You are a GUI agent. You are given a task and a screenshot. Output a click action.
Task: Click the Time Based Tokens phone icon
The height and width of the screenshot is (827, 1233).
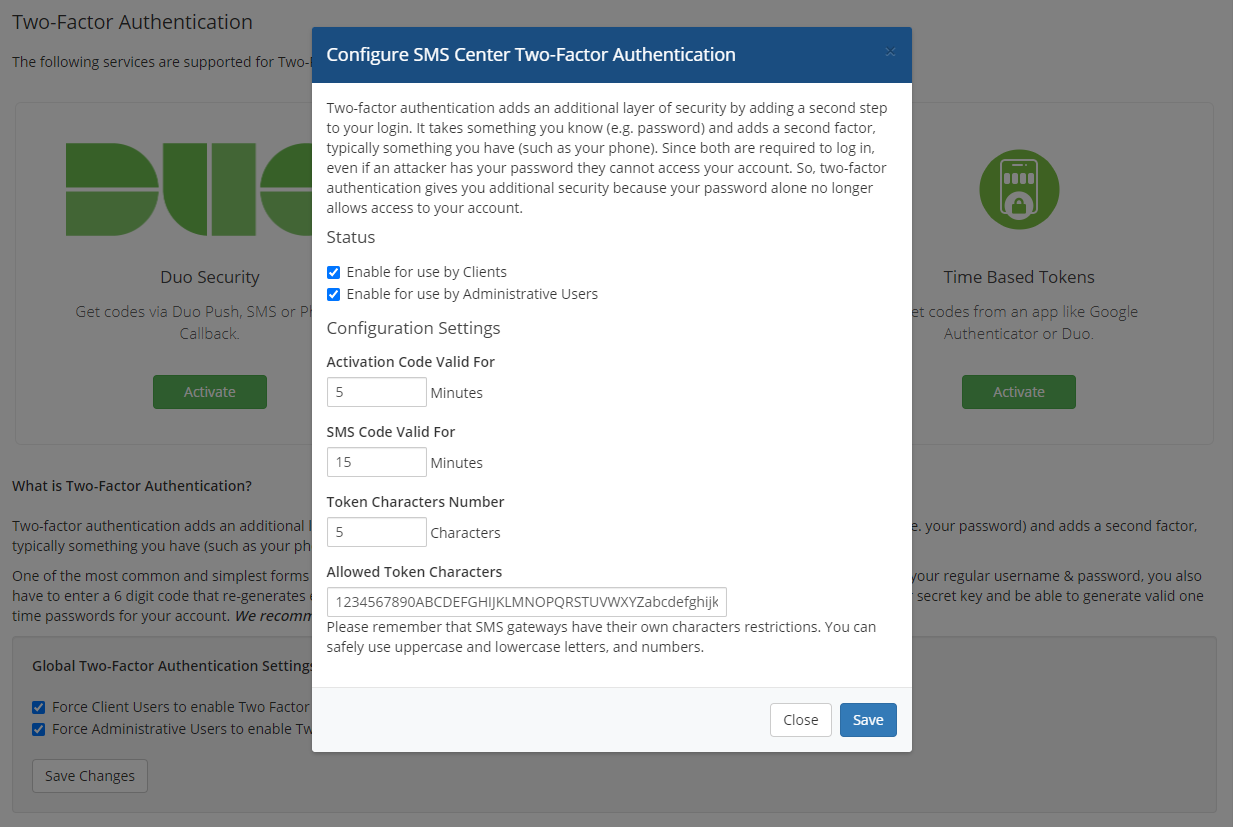(1019, 189)
